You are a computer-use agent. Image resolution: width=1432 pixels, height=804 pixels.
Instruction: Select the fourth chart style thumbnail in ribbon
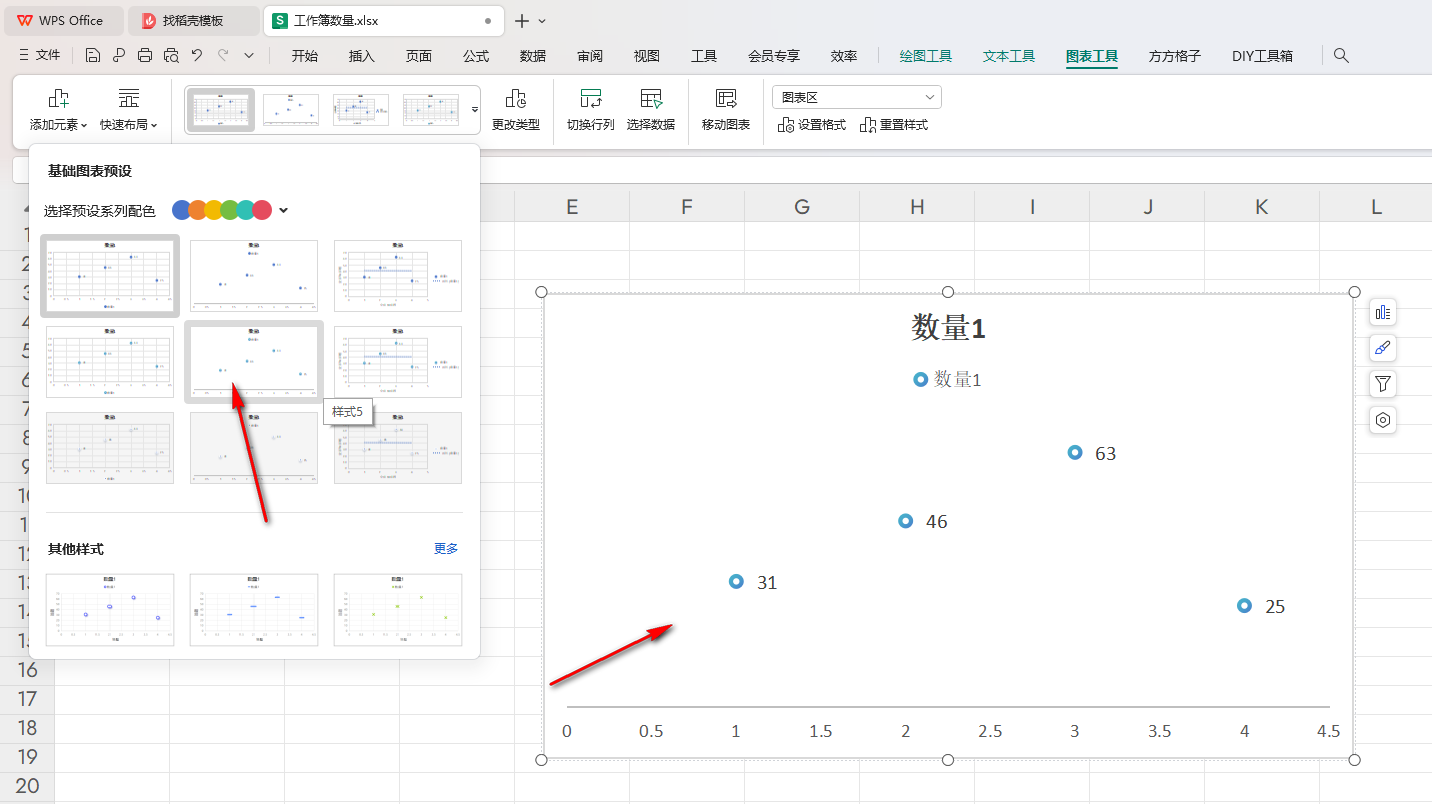[x=431, y=110]
